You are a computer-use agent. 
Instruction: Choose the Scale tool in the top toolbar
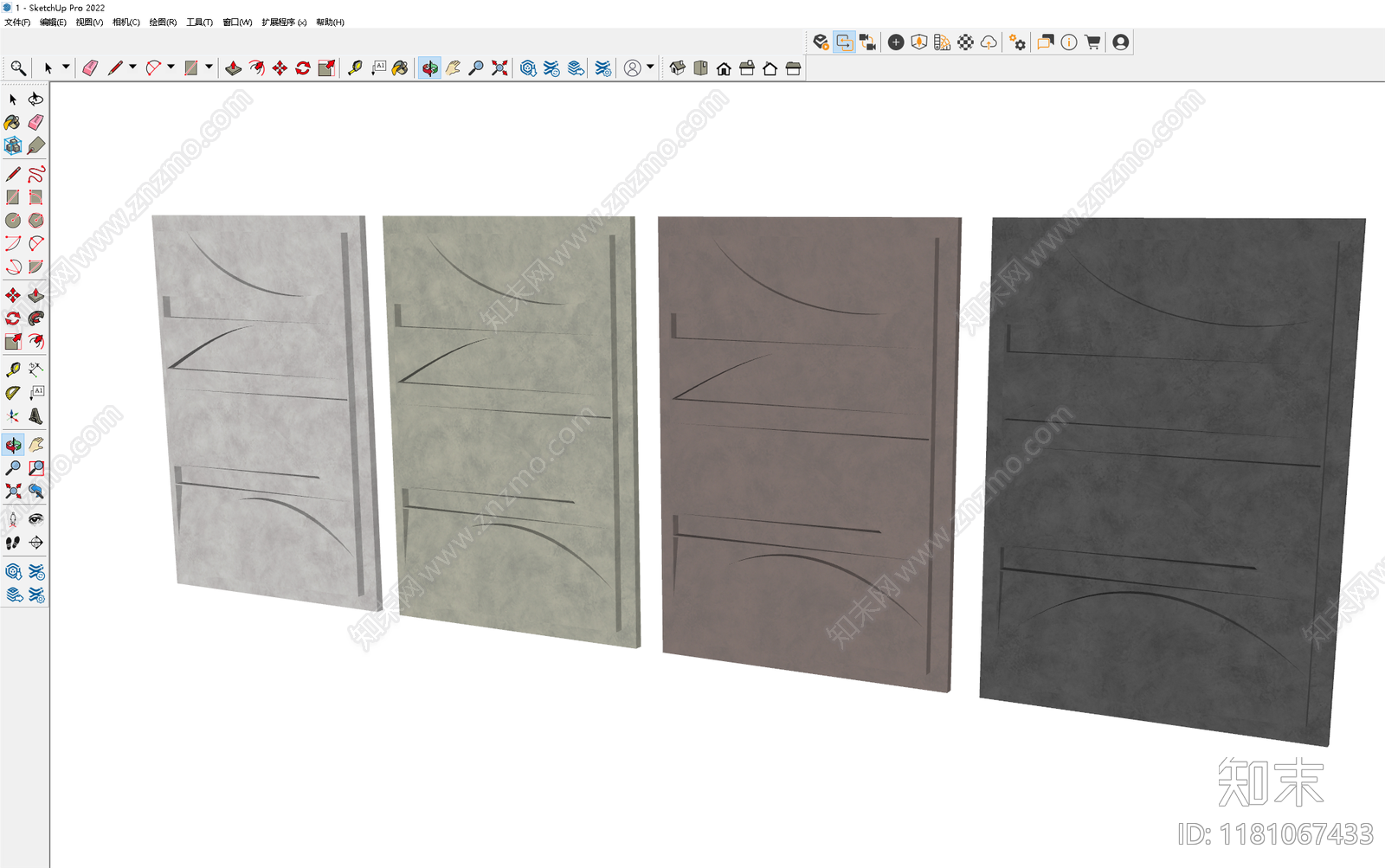(x=326, y=68)
